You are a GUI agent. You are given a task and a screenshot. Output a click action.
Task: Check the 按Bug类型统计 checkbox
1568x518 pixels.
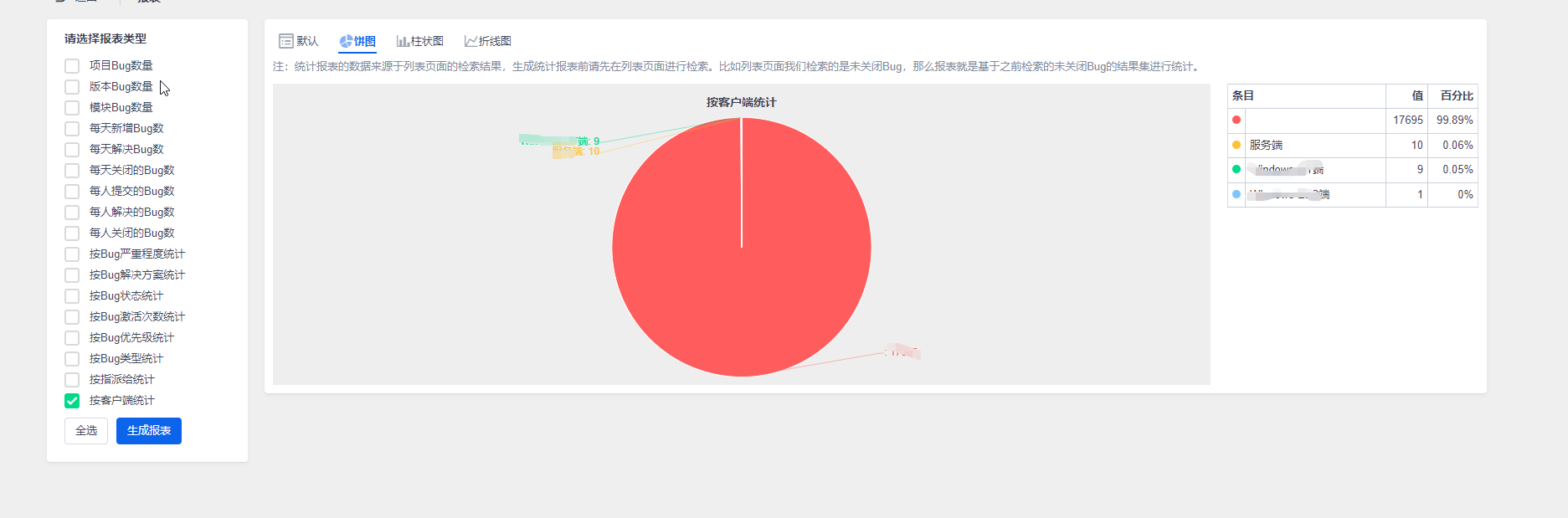(72, 359)
